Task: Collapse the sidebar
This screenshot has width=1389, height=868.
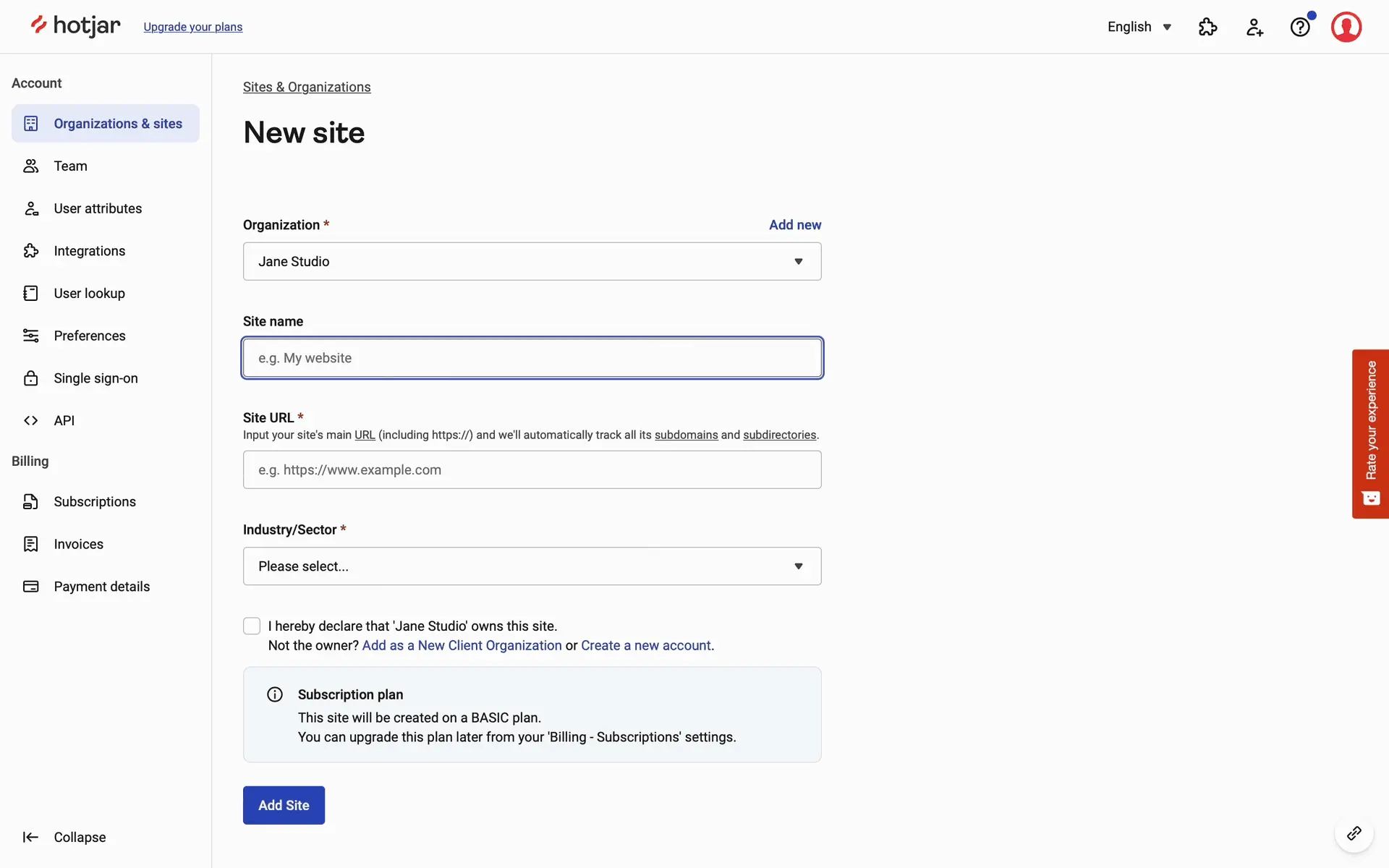Action: 64,837
